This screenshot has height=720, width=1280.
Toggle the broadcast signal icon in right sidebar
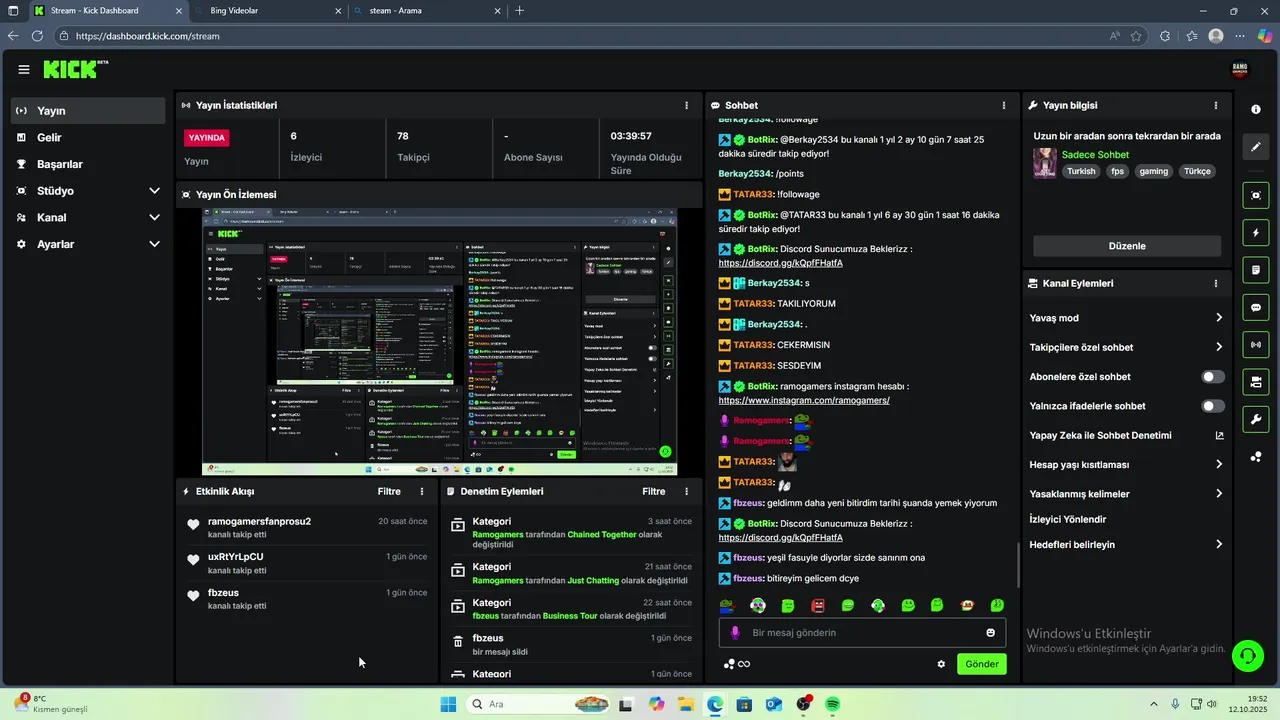point(1256,345)
